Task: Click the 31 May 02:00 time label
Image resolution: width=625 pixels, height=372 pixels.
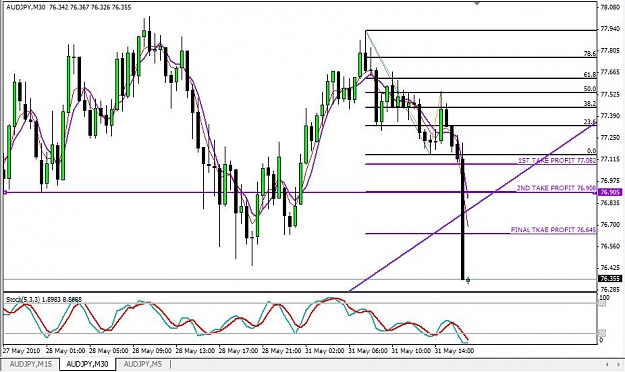Action: click(x=325, y=351)
